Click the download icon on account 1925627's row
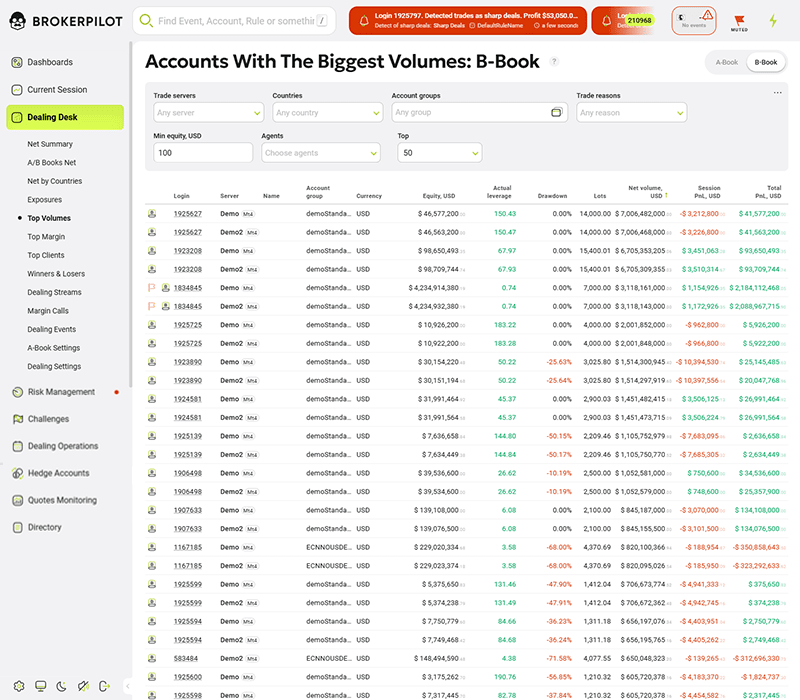Screen dimensions: 800x700 tap(152, 213)
